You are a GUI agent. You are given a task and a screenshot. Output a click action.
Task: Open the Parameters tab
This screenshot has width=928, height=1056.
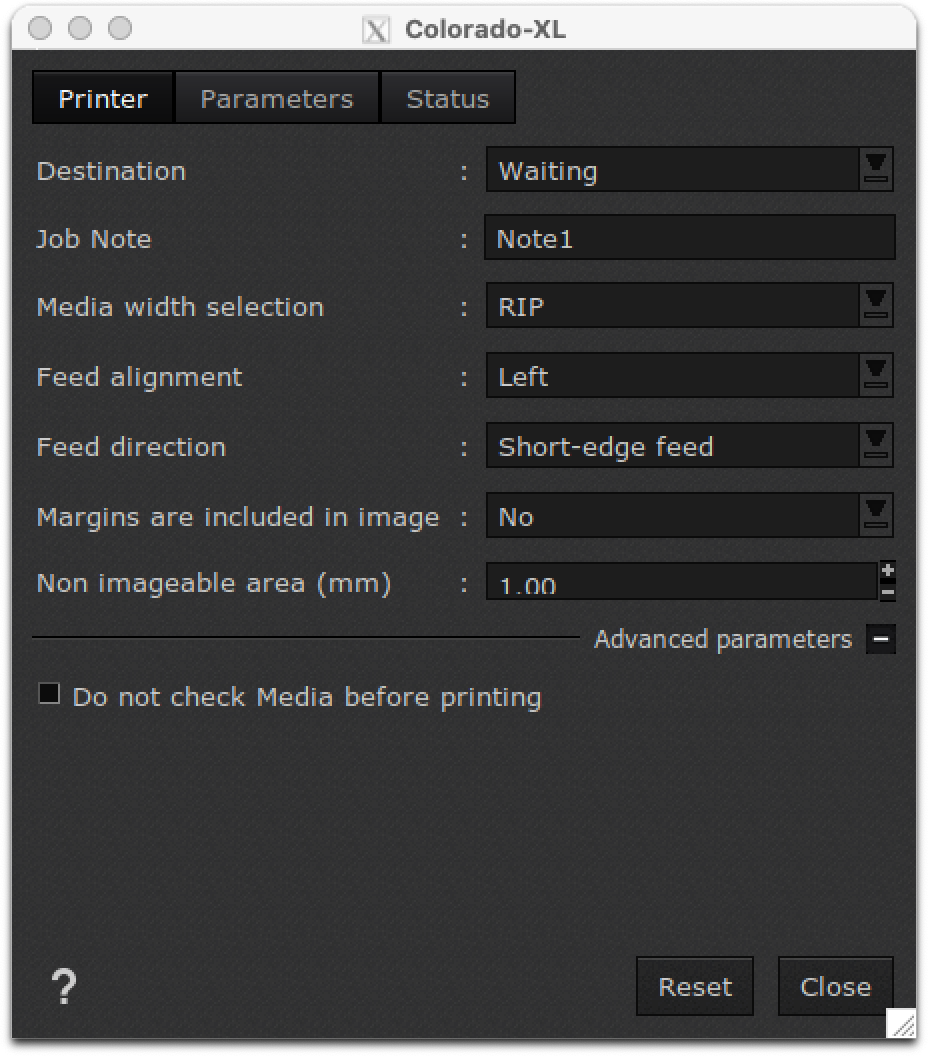click(x=277, y=98)
